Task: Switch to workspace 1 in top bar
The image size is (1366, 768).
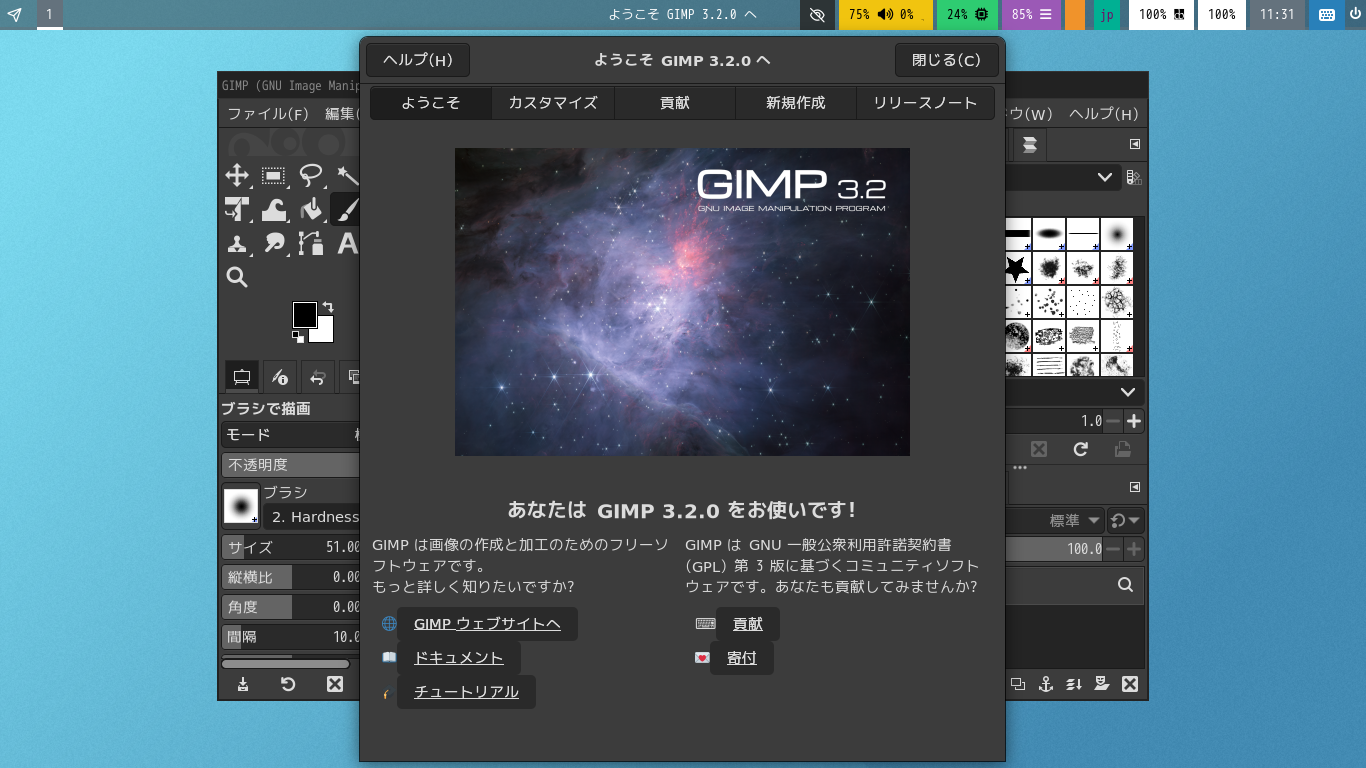Action: point(49,15)
